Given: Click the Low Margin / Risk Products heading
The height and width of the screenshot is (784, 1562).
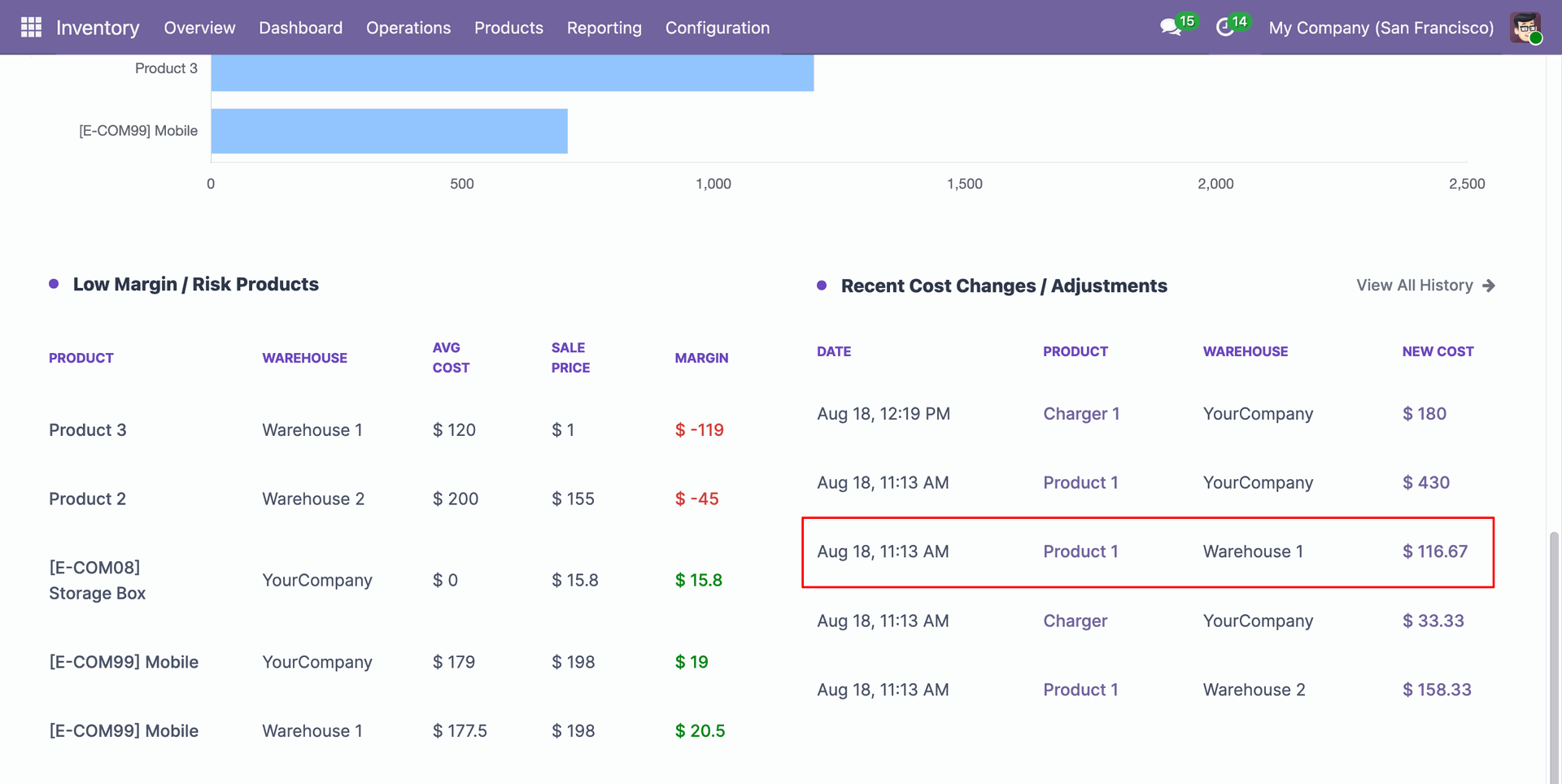Looking at the screenshot, I should click(x=196, y=285).
